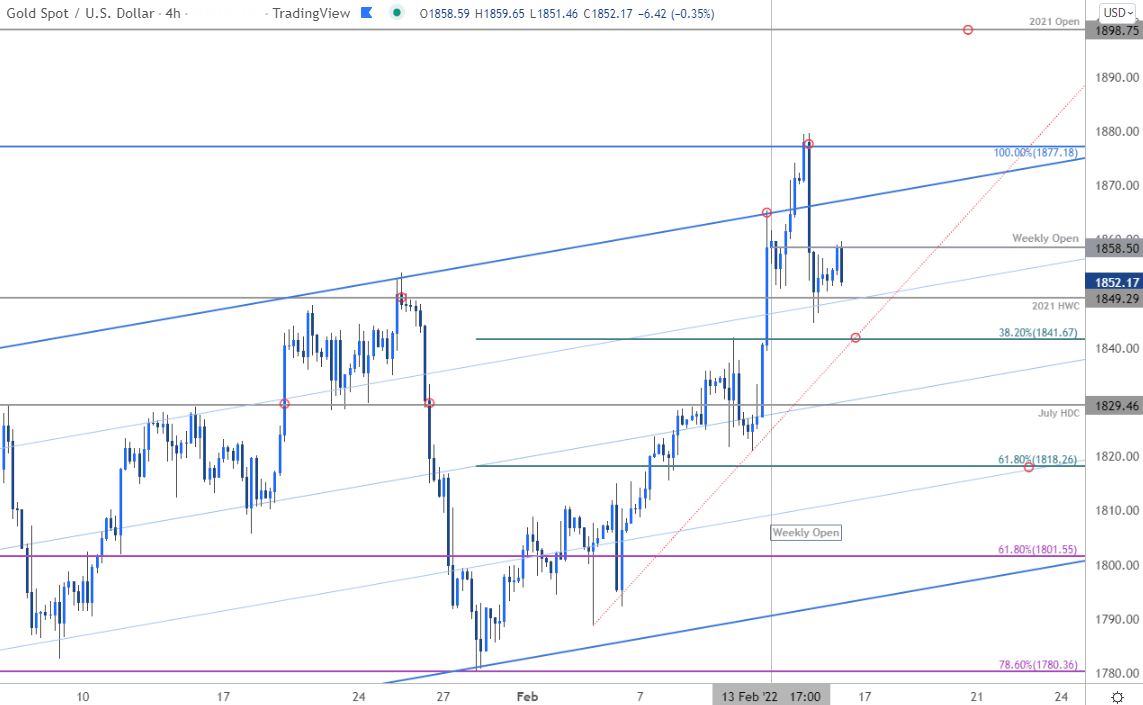Screen dimensions: 1143x705
Task: Click the 4h interval label
Action: click(x=173, y=13)
